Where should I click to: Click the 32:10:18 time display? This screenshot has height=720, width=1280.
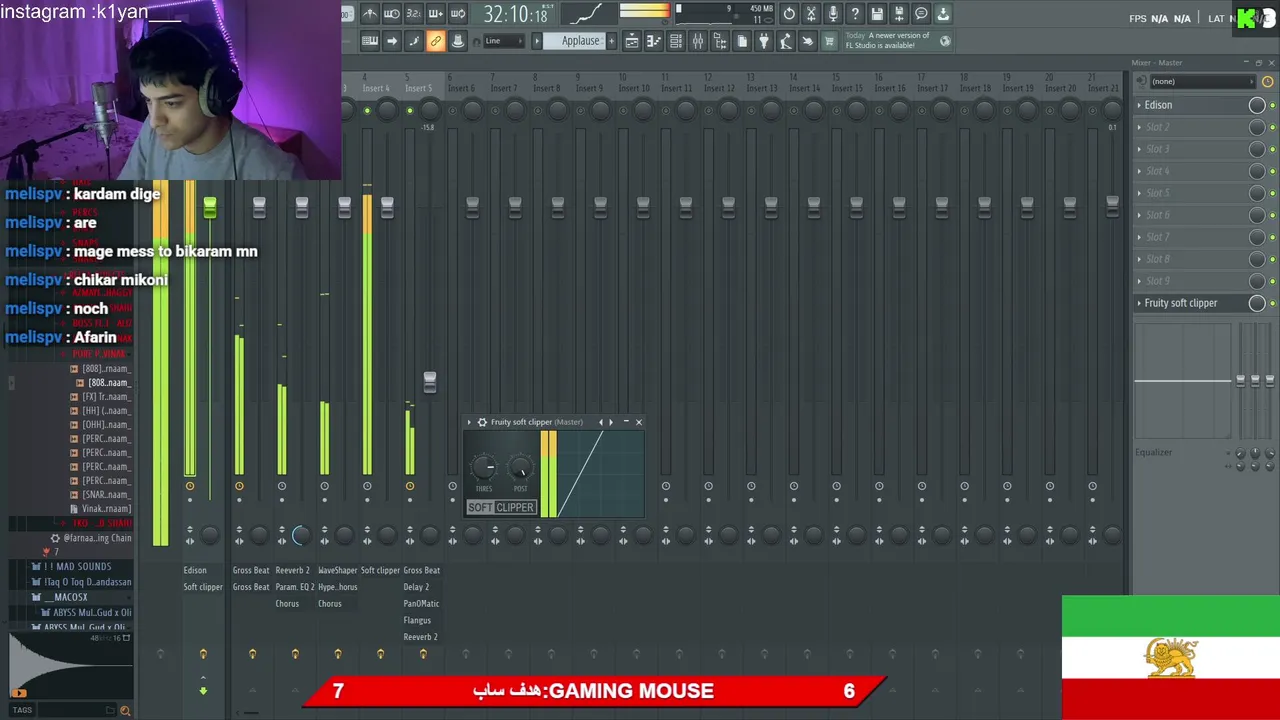517,14
